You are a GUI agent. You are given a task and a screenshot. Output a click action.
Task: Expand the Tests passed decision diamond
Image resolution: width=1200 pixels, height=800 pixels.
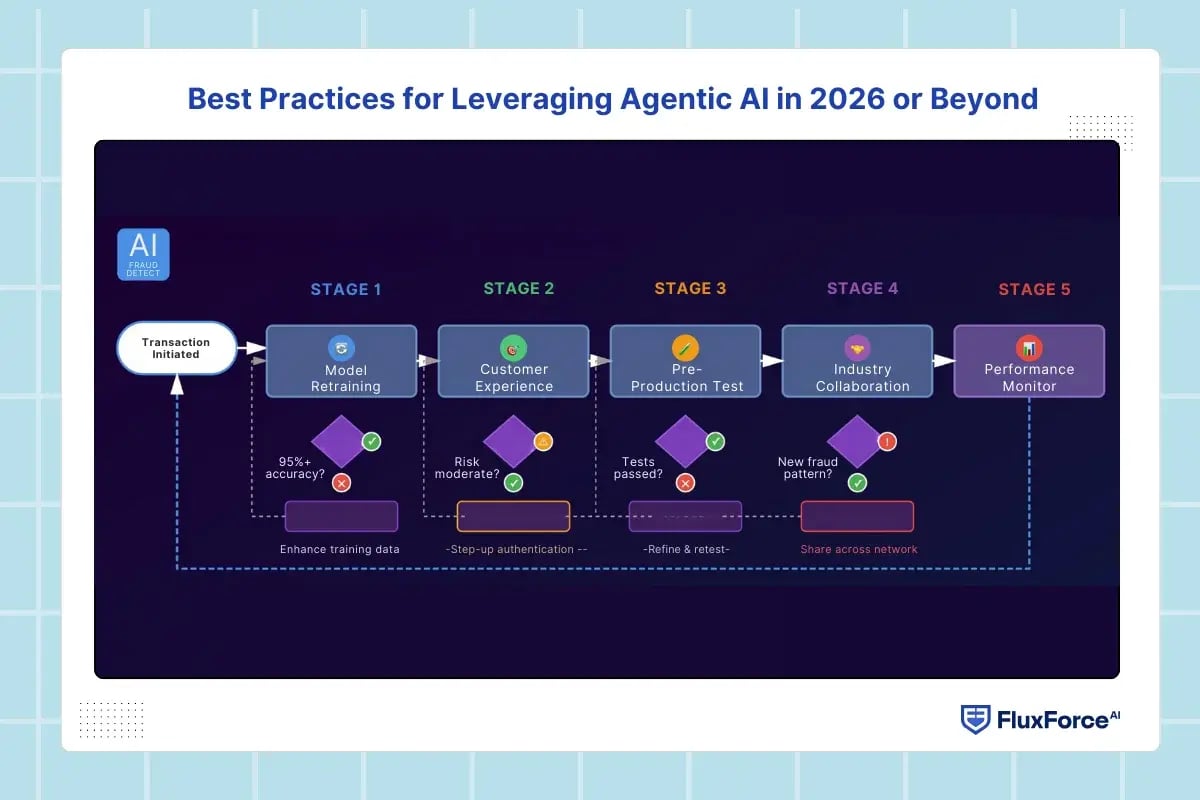tap(685, 443)
